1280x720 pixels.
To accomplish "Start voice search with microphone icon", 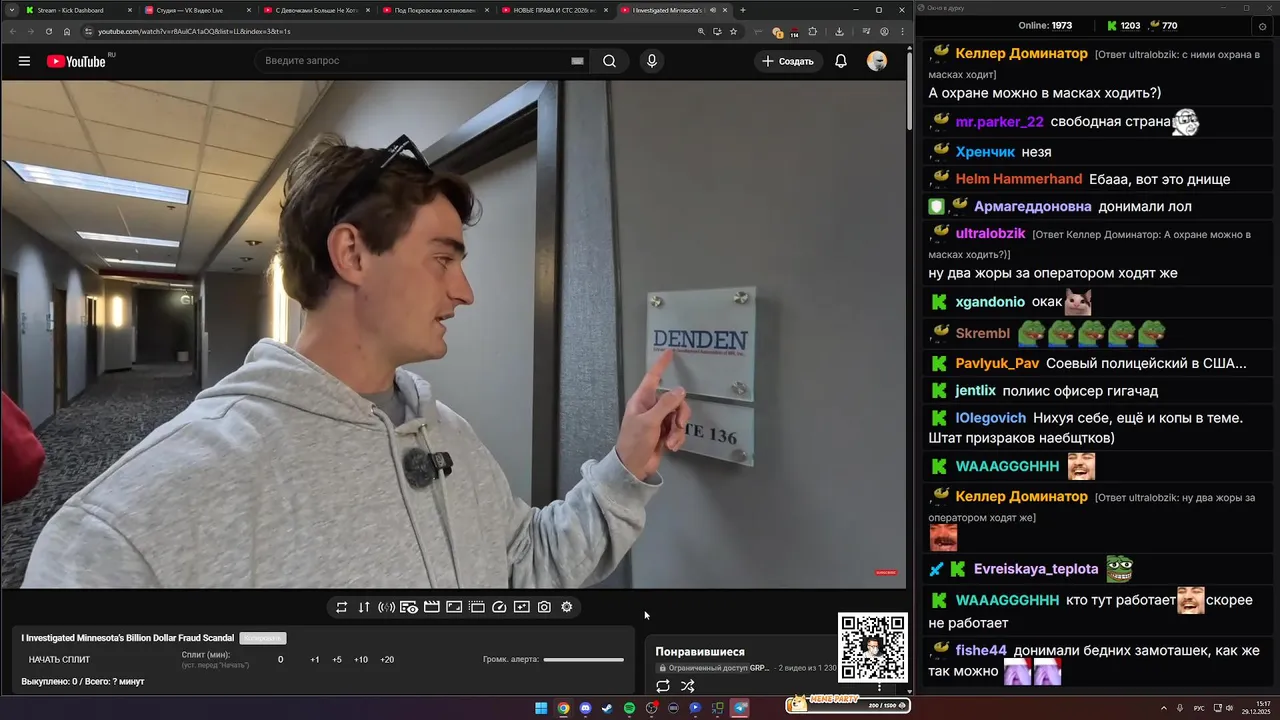I will (x=652, y=61).
